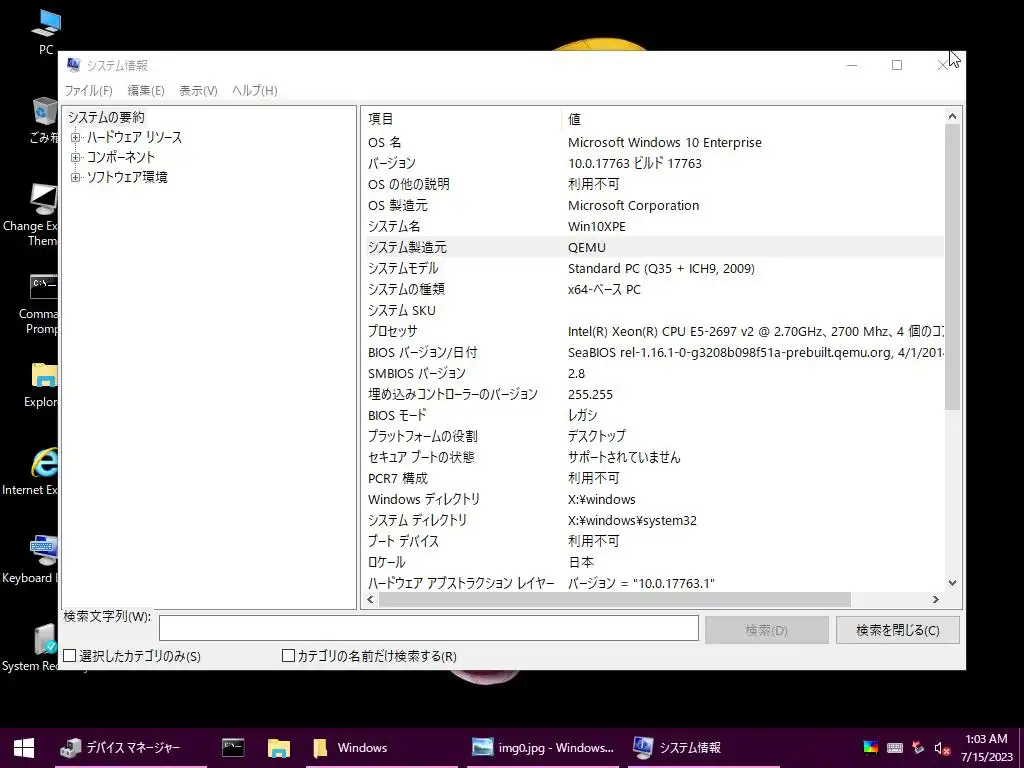The width and height of the screenshot is (1024, 768).
Task: Open the PC desktop icon
Action: tap(46, 33)
